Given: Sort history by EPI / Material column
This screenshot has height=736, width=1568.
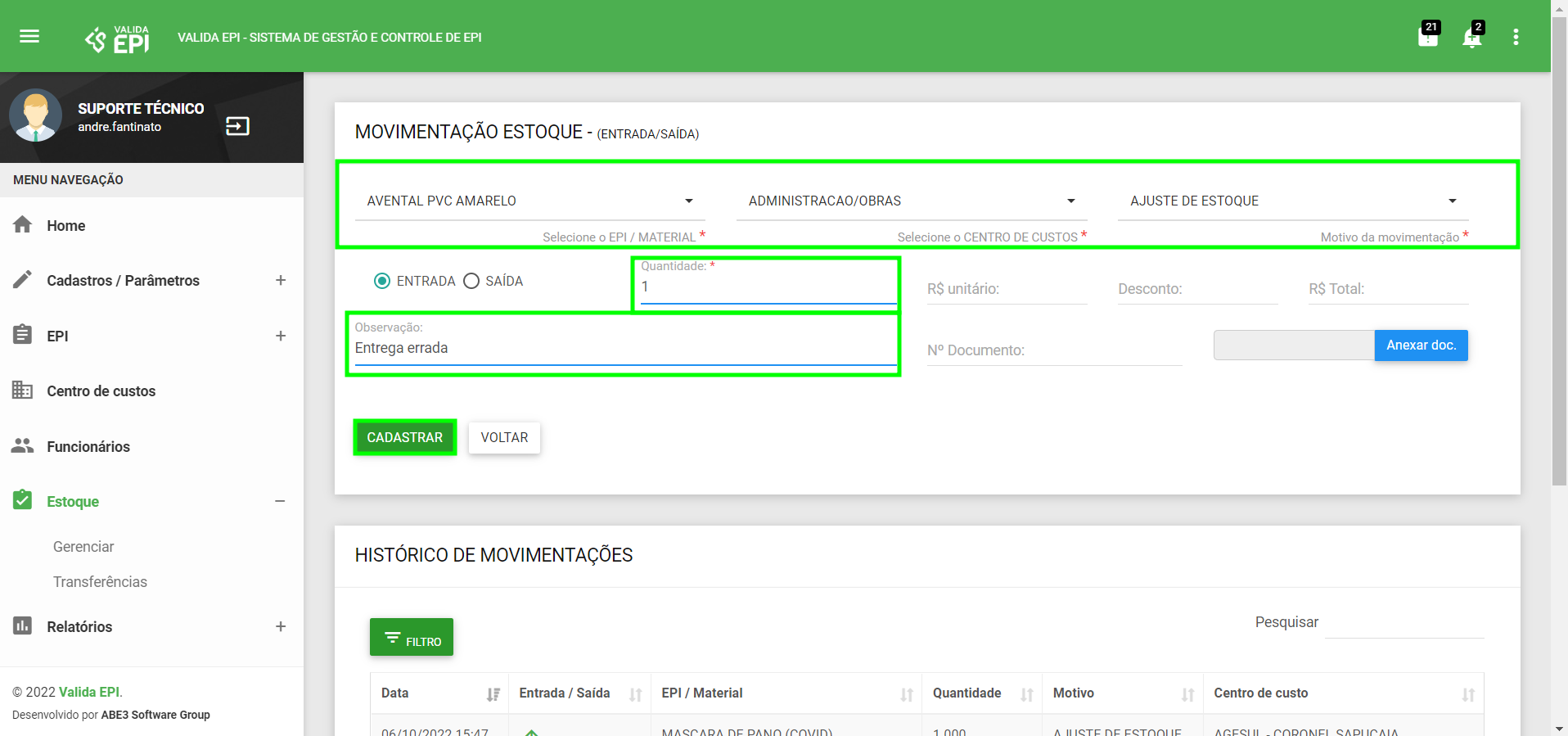Looking at the screenshot, I should coord(786,693).
